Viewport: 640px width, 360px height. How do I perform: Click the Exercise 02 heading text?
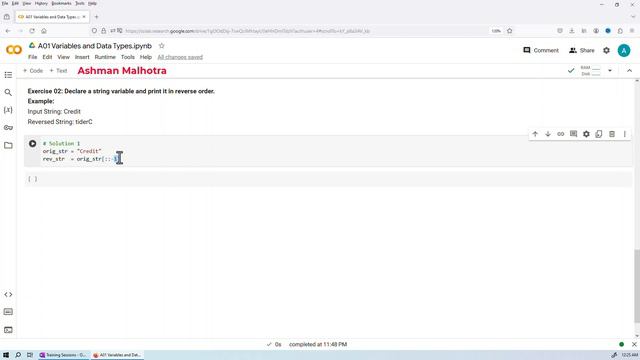(121, 91)
